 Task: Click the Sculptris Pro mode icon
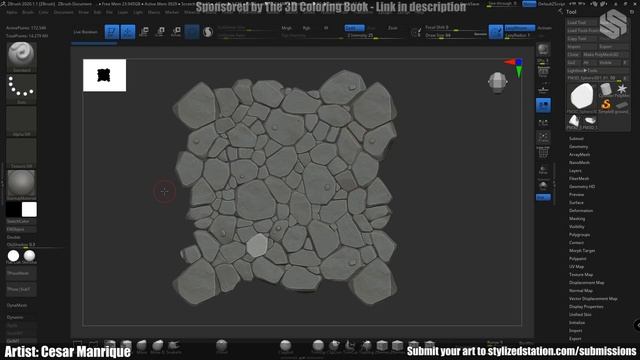click(208, 32)
